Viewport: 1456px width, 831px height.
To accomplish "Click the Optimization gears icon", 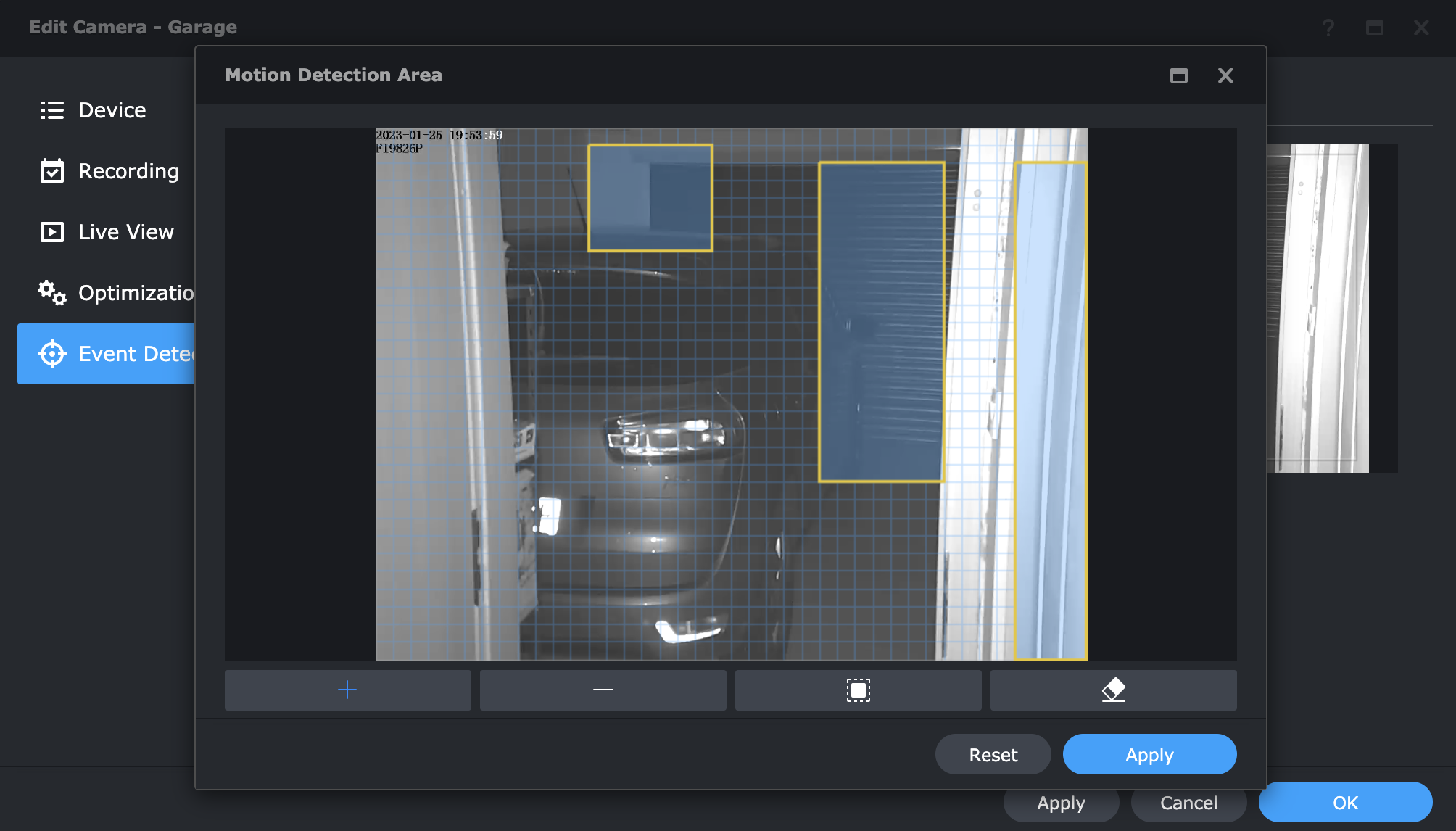I will 52,293.
